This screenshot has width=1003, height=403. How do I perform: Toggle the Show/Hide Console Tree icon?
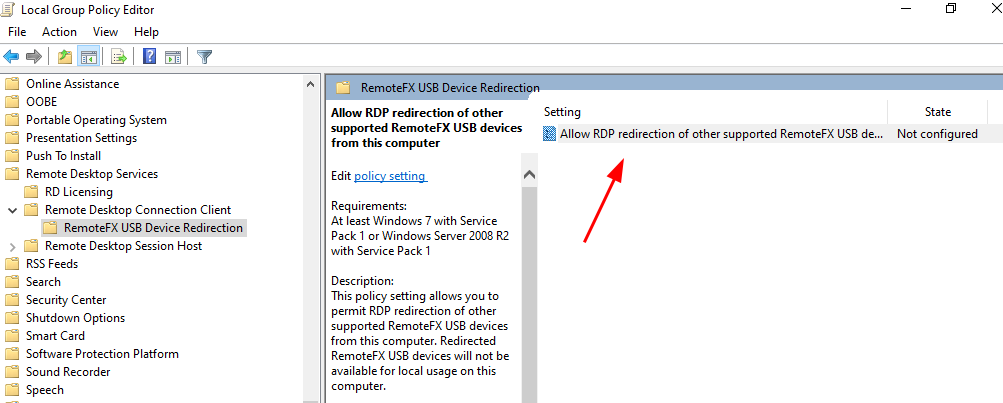[88, 56]
